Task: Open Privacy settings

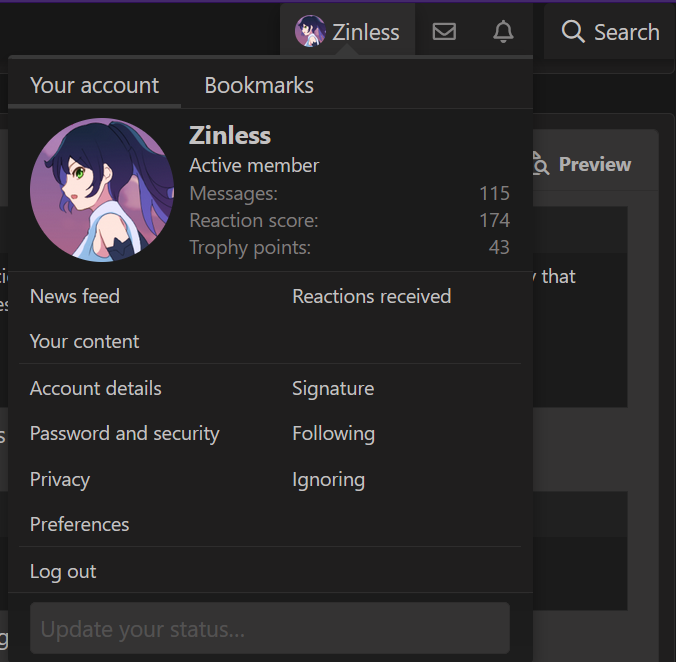Action: coord(60,479)
